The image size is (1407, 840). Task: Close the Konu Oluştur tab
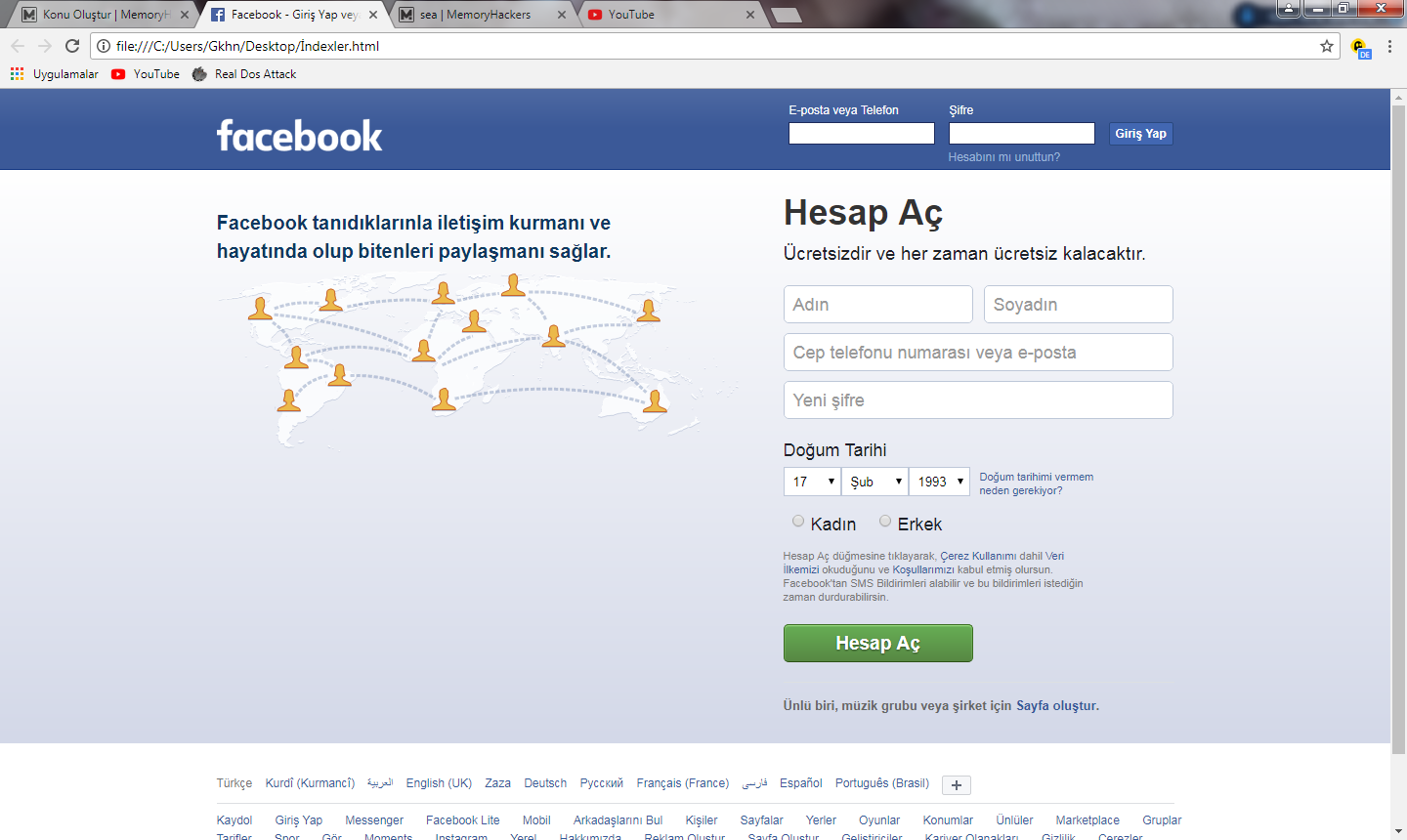(185, 15)
